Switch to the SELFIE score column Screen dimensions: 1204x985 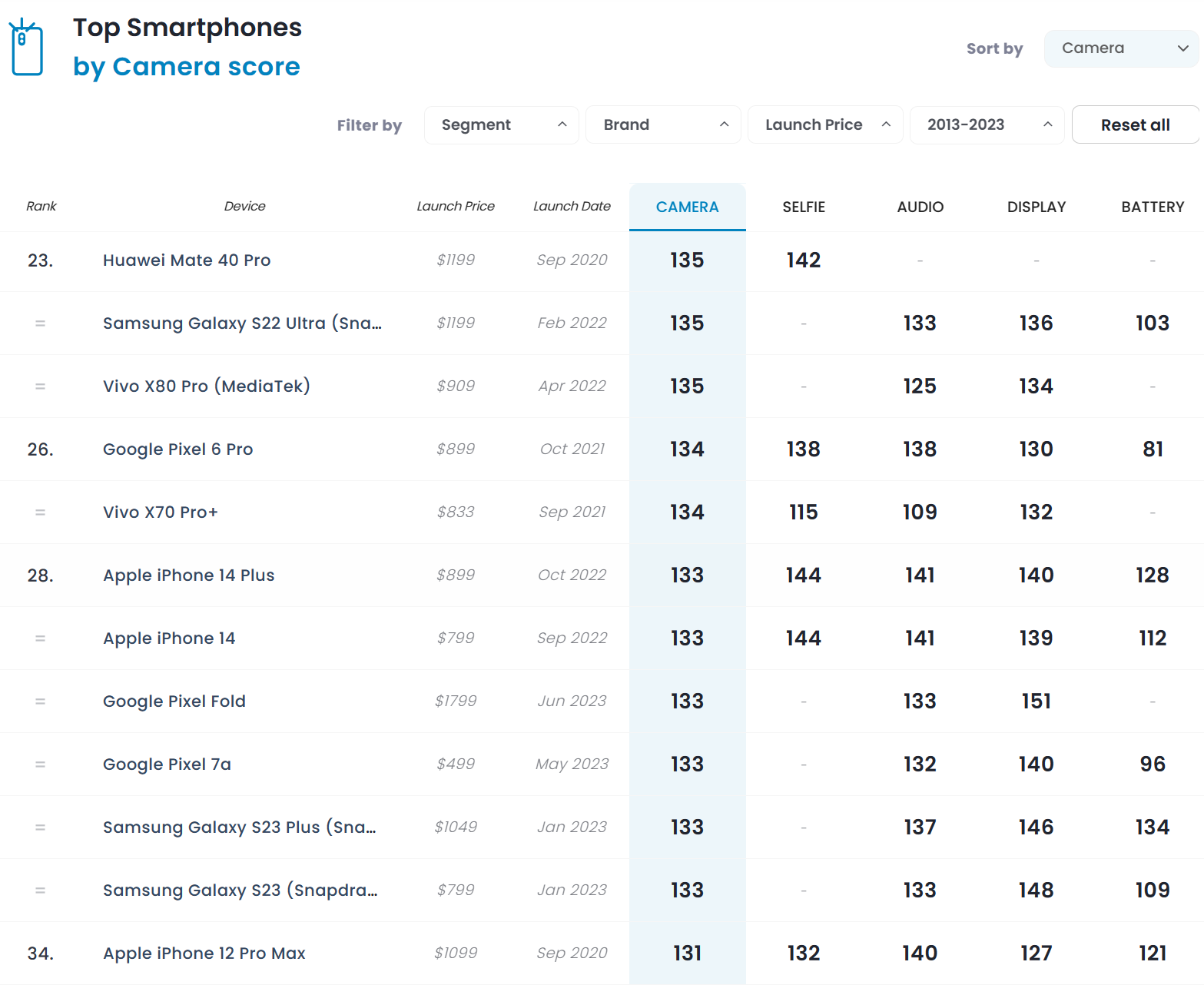pyautogui.click(x=804, y=207)
